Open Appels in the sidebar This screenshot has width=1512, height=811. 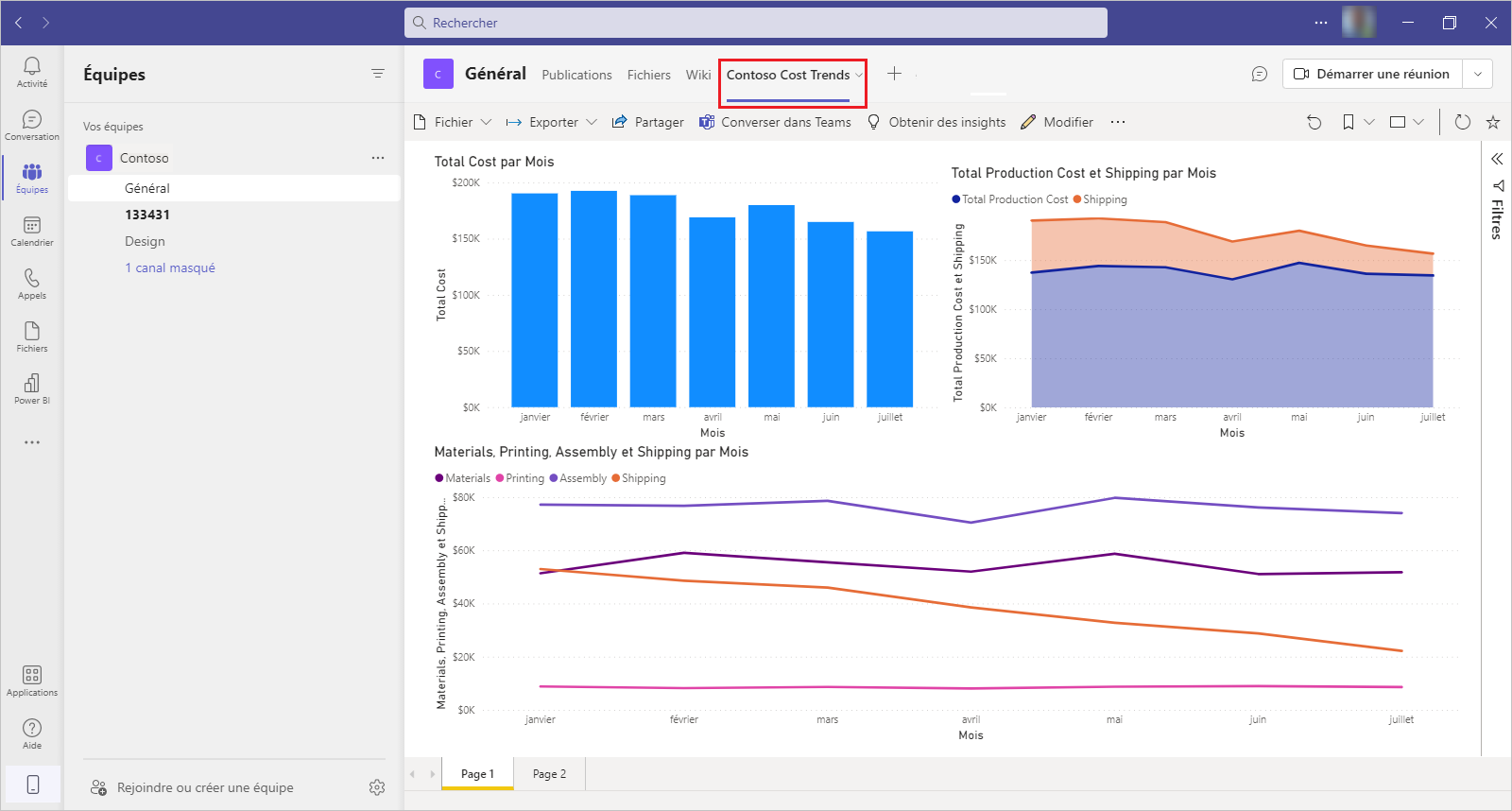(x=32, y=284)
